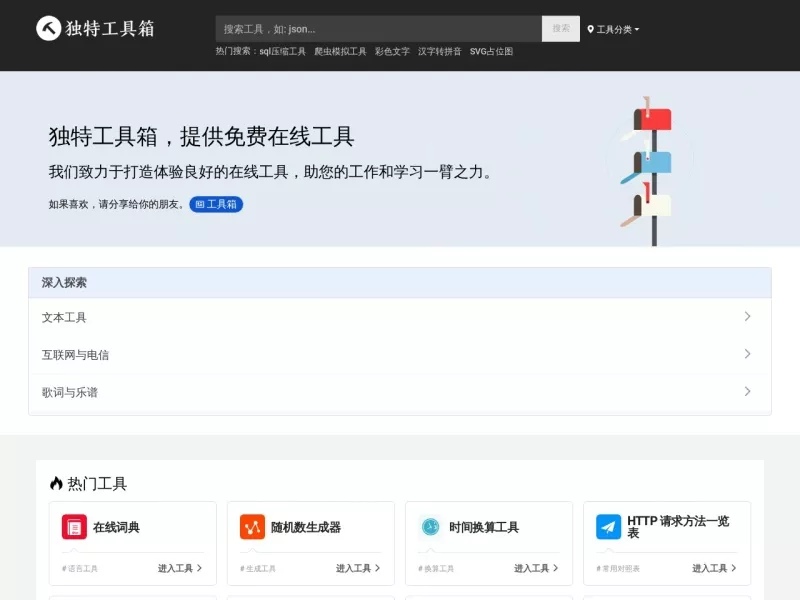Select hot search 汉字转拼音

440,52
